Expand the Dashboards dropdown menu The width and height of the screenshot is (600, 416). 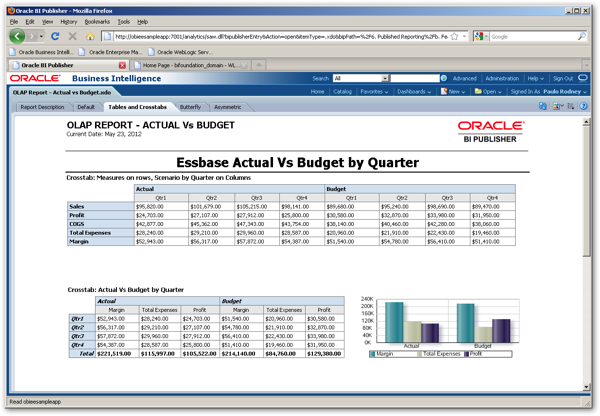(x=414, y=92)
